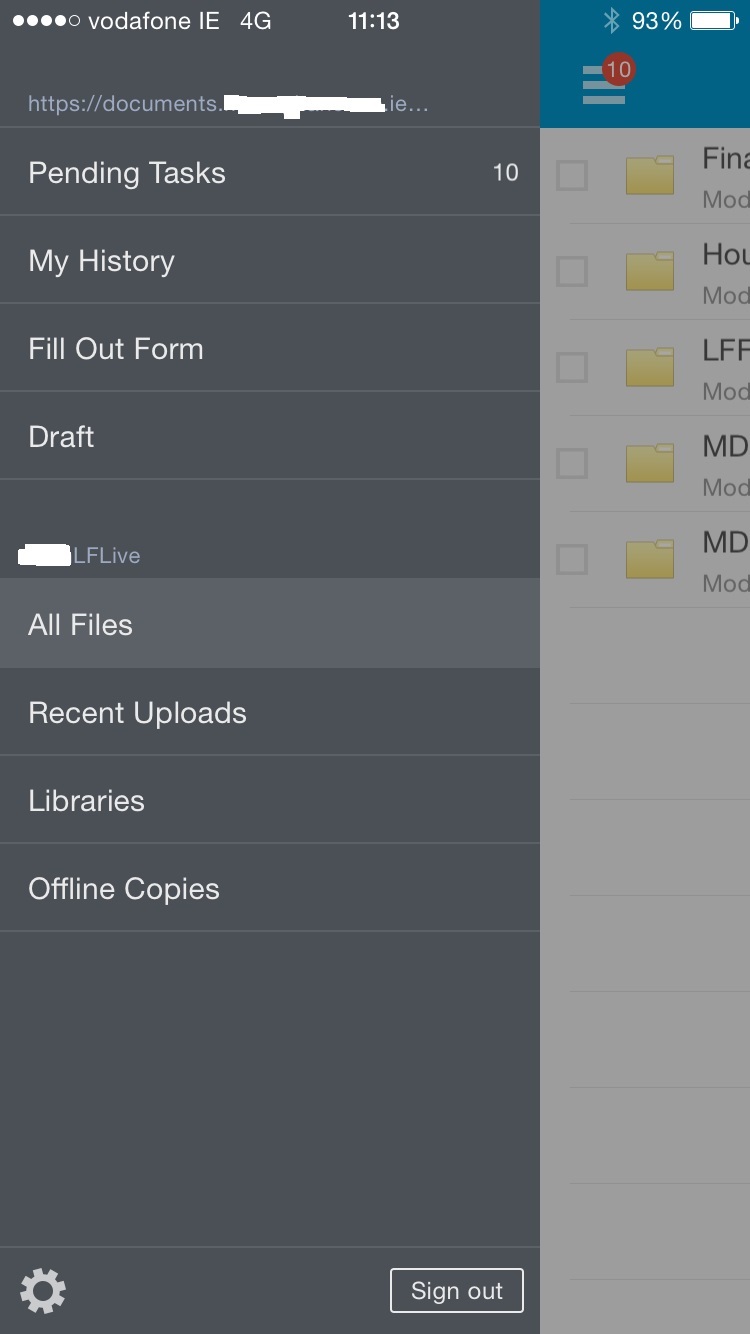Tap the last MD folder icon
The width and height of the screenshot is (750, 1334).
click(650, 559)
